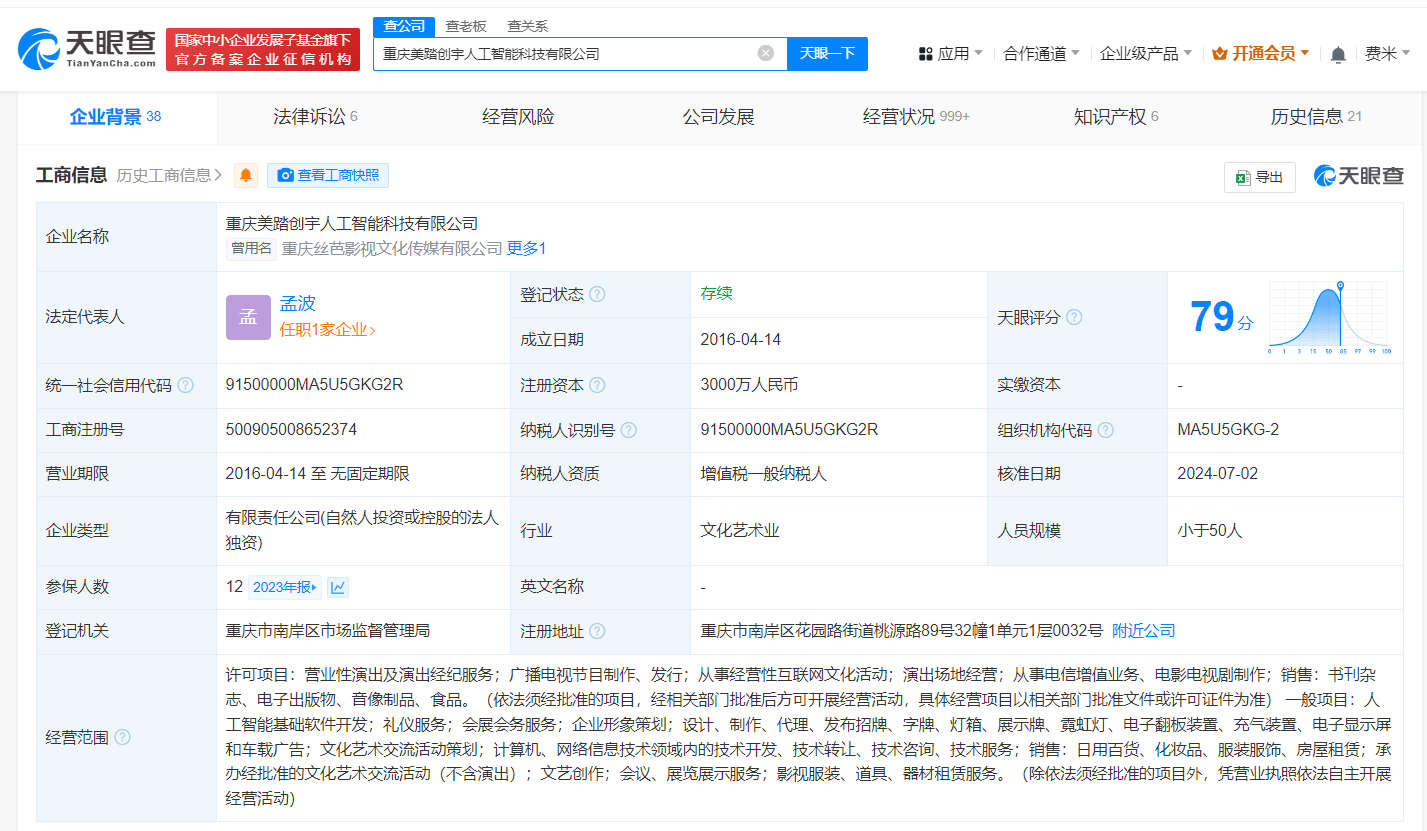
Task: Click the TianYanCha logo
Action: pyautogui.click(x=87, y=48)
